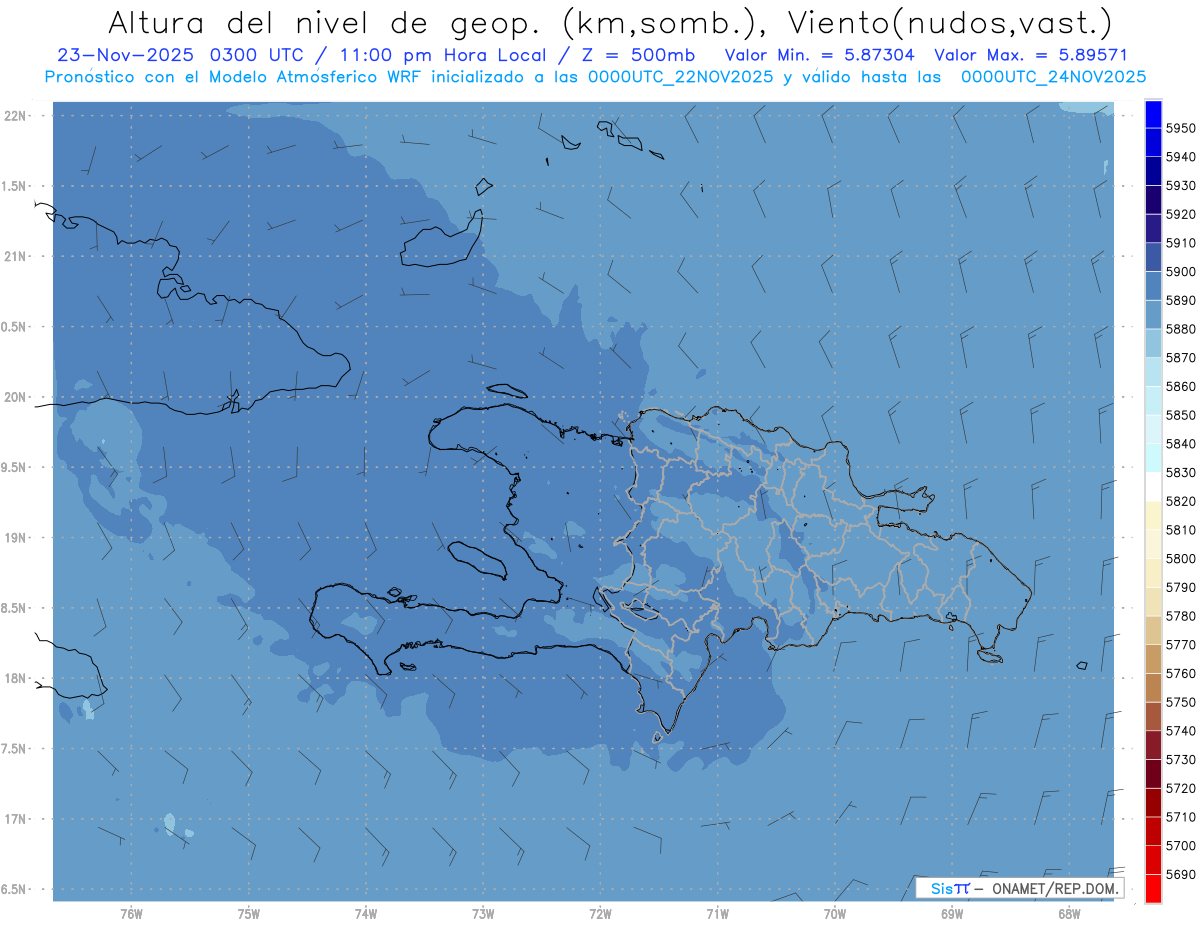Image resolution: width=1200 pixels, height=927 pixels.
Task: Click the color bar value '5900'
Action: coord(1181,271)
